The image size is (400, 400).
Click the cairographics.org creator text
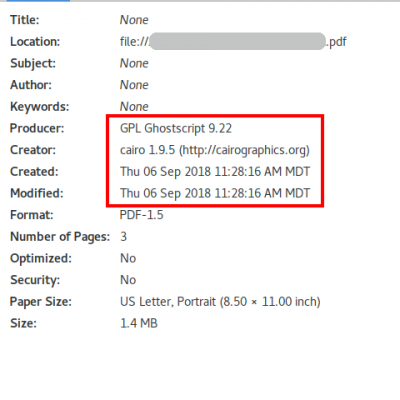point(215,150)
